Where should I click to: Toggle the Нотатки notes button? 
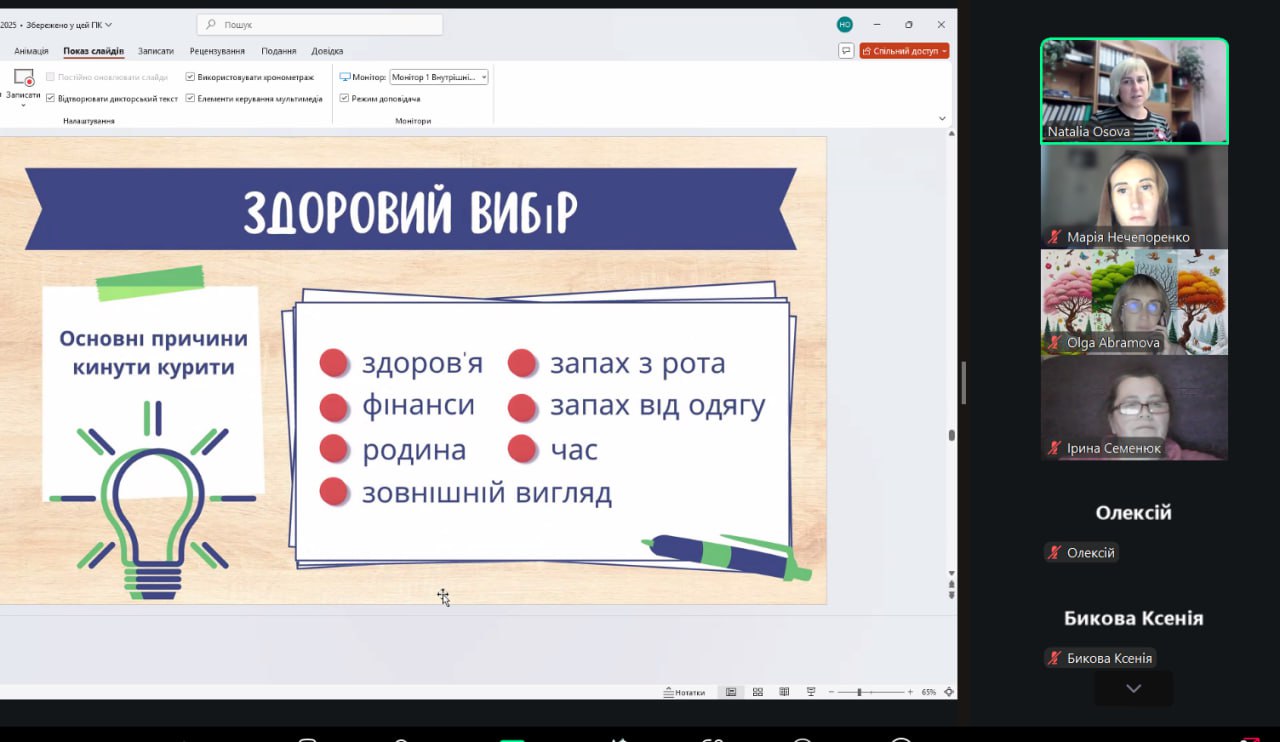point(684,692)
